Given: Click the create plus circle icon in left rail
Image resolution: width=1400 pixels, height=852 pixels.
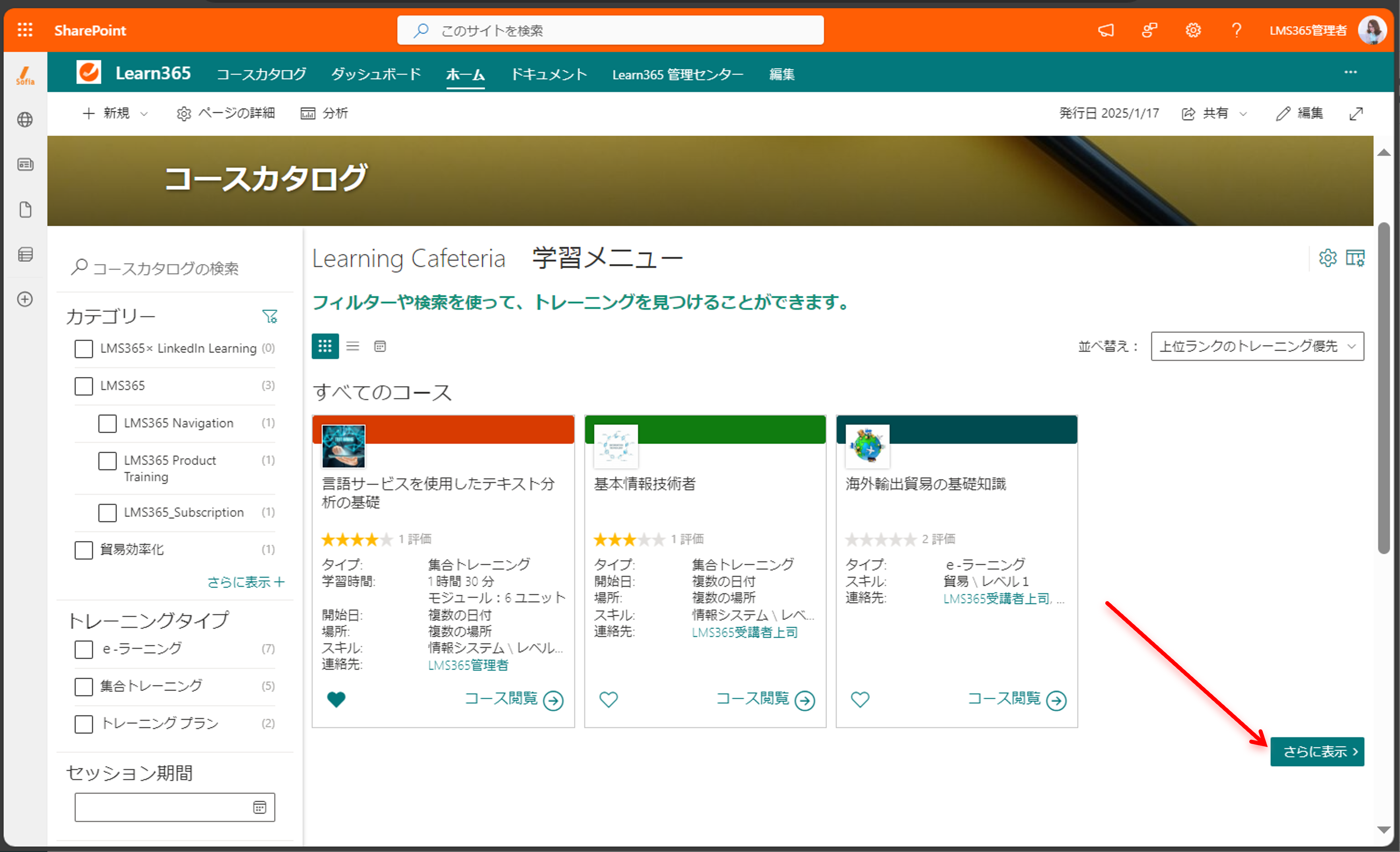Looking at the screenshot, I should coord(25,299).
